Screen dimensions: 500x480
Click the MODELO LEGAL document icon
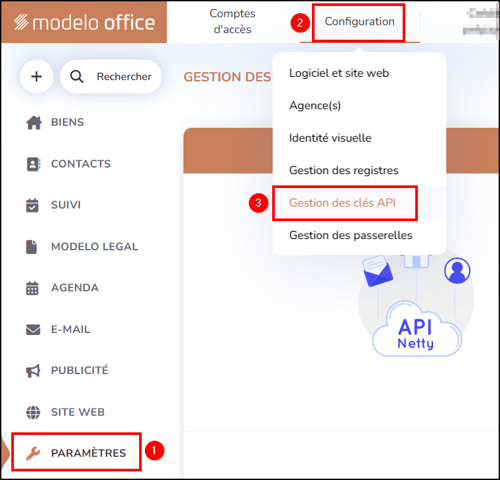click(x=32, y=247)
